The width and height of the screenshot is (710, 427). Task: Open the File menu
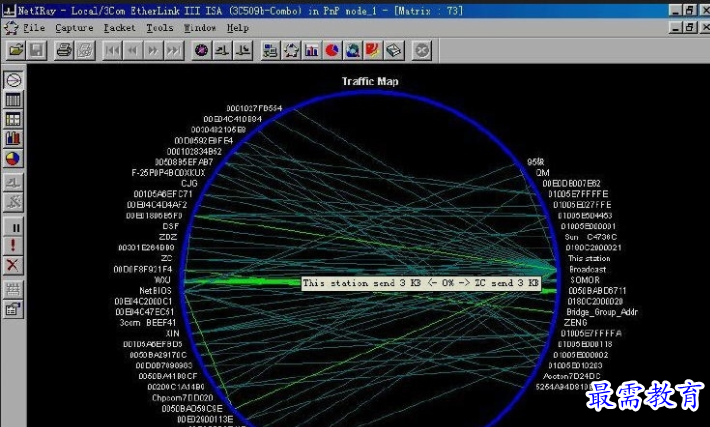pos(34,28)
